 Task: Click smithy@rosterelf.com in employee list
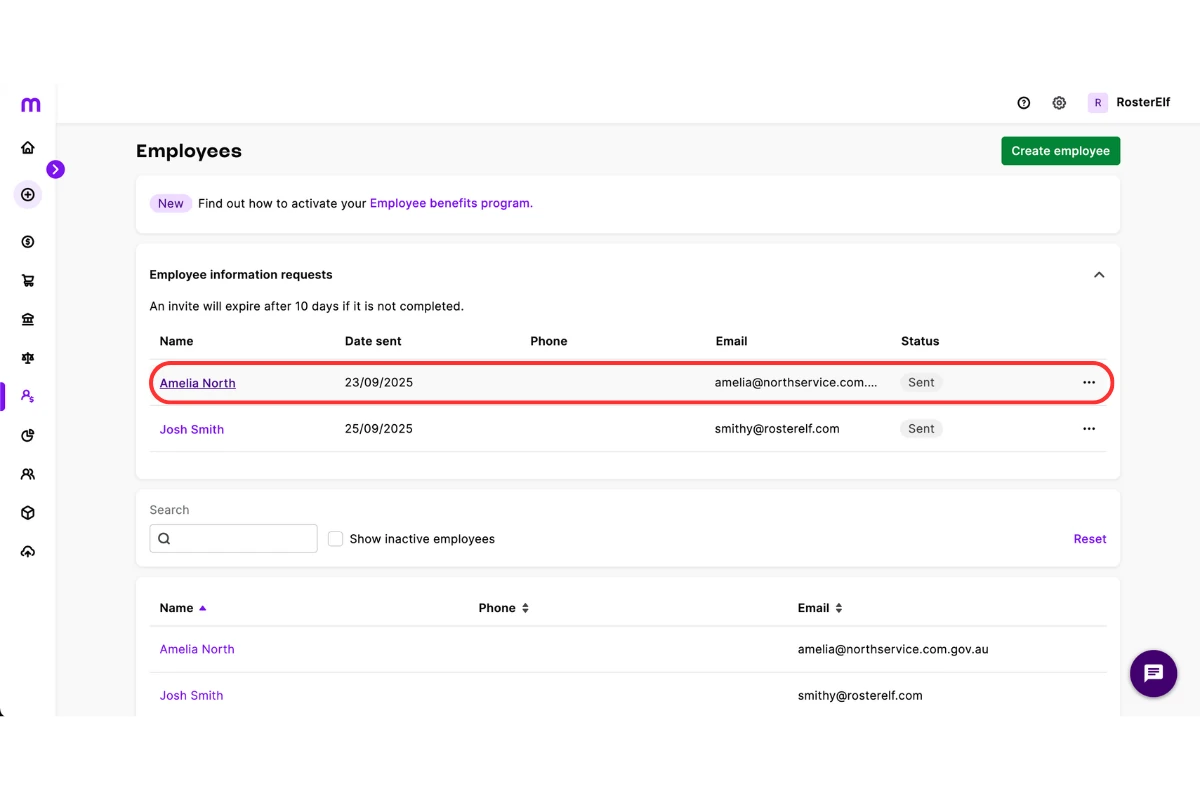(x=860, y=695)
